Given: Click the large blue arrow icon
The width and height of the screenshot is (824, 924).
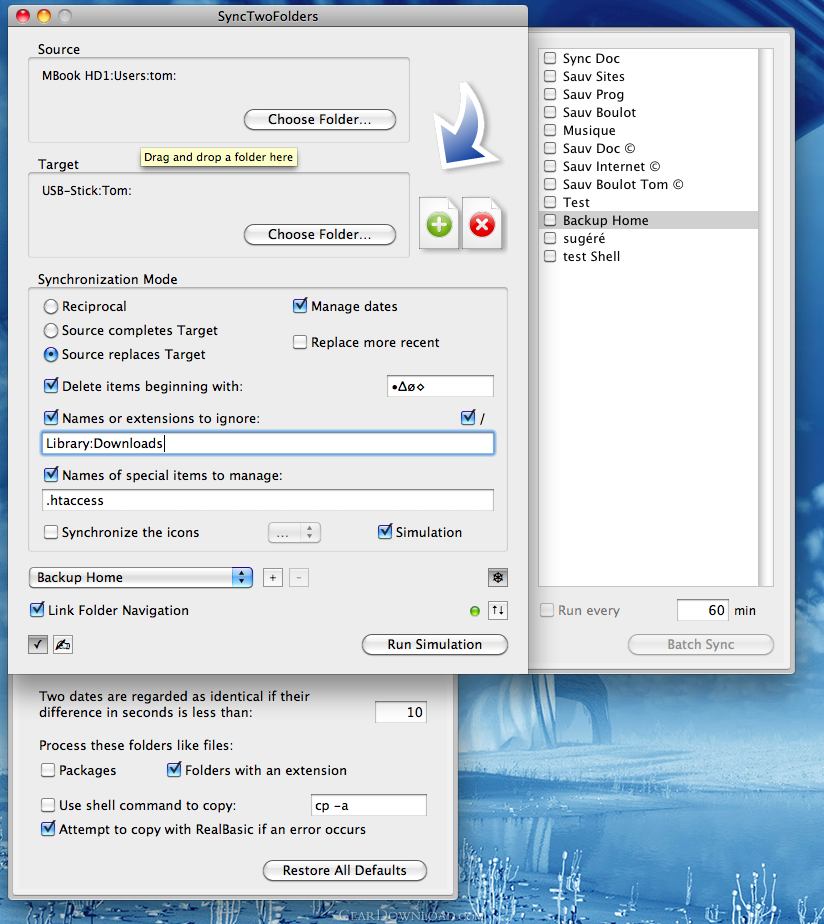Looking at the screenshot, I should pyautogui.click(x=466, y=126).
